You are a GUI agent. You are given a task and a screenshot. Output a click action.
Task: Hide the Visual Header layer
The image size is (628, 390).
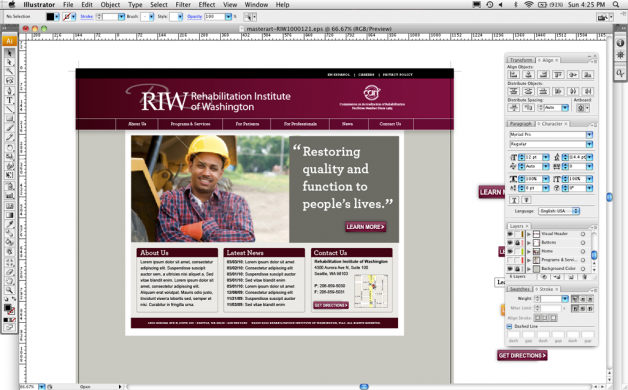(510, 234)
